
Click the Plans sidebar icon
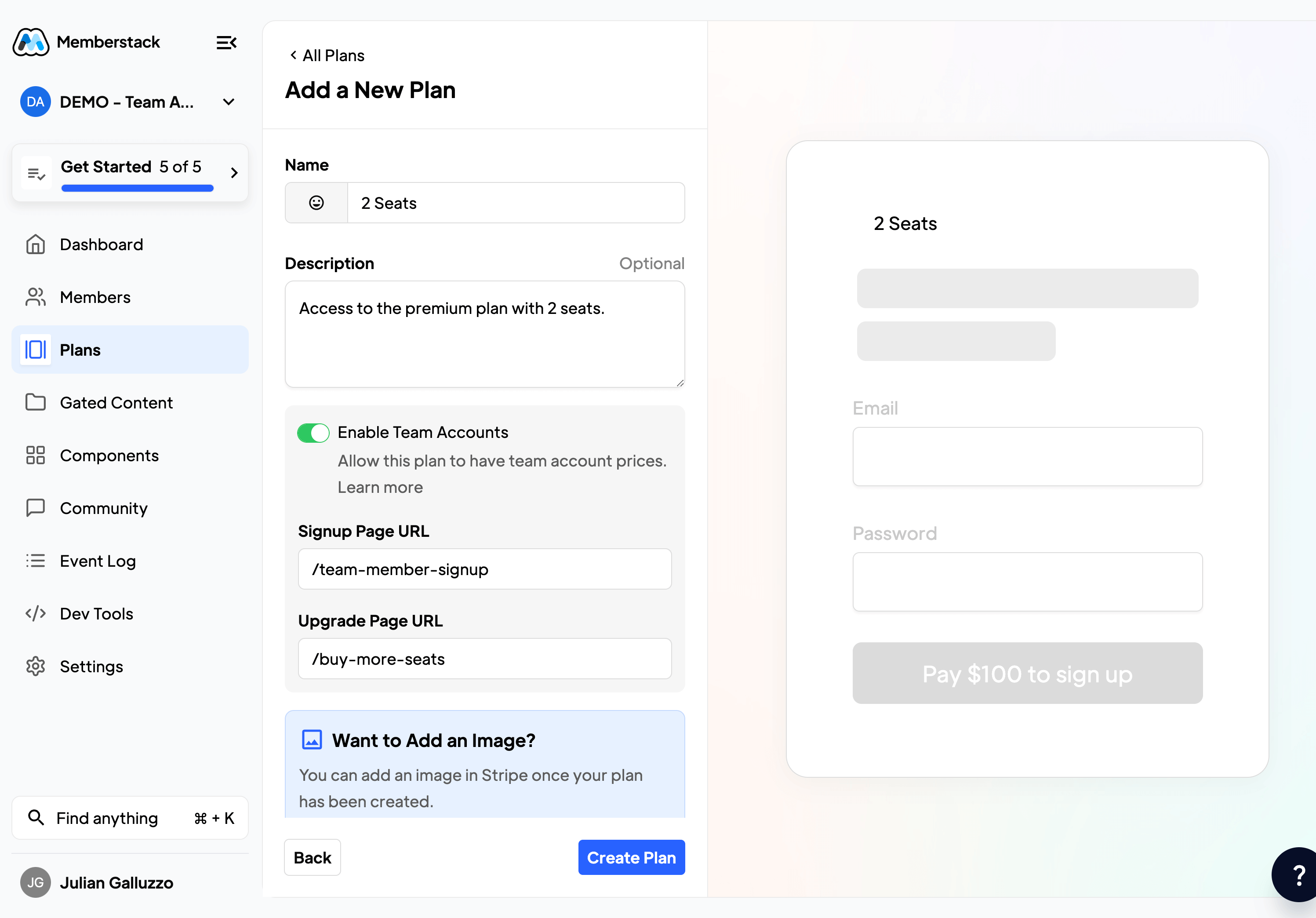[x=36, y=349]
